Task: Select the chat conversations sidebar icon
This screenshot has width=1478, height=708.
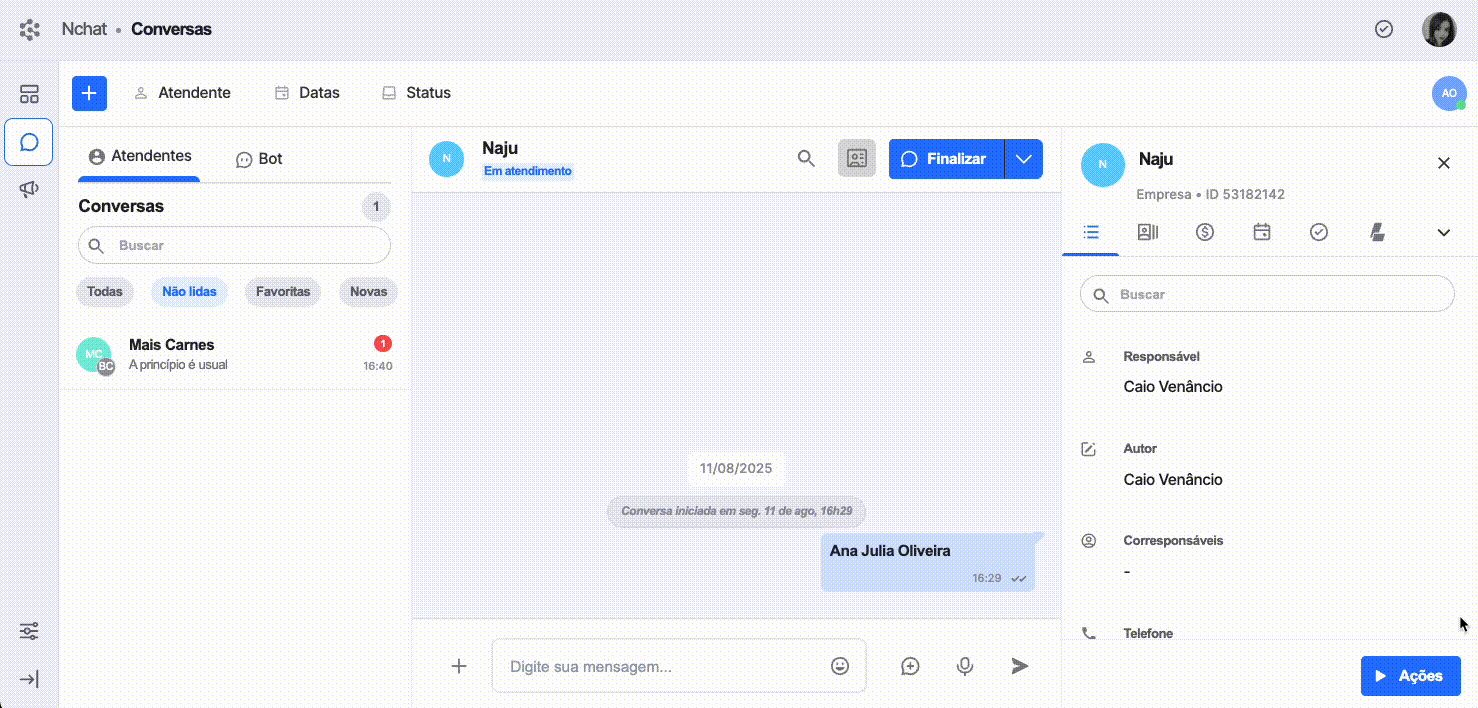Action: (29, 142)
